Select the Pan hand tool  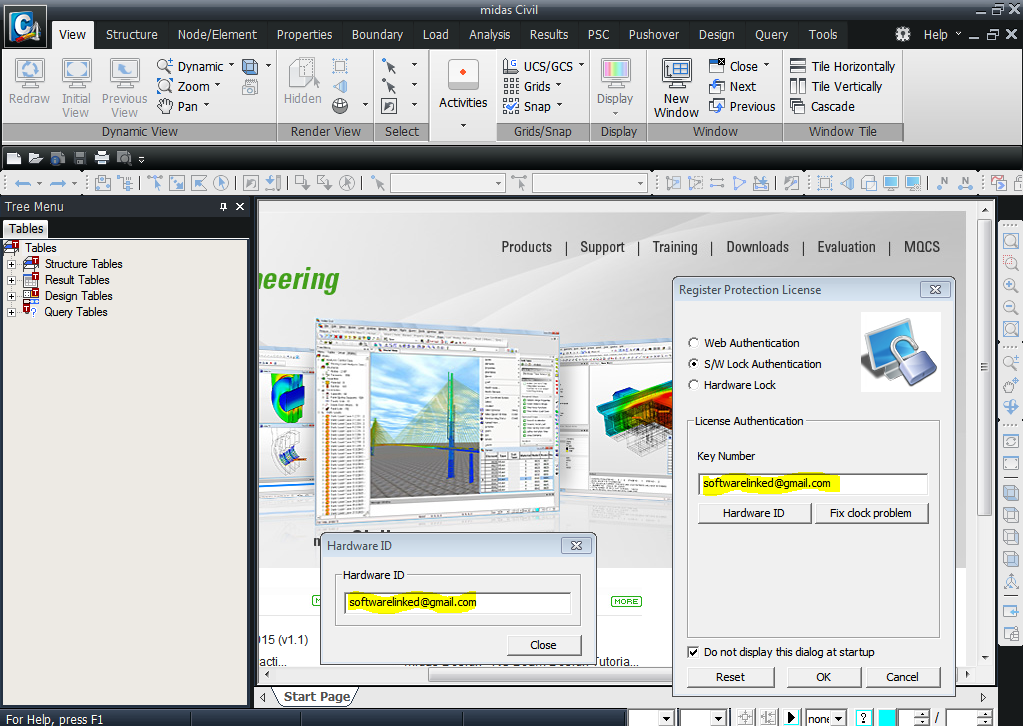[x=178, y=106]
